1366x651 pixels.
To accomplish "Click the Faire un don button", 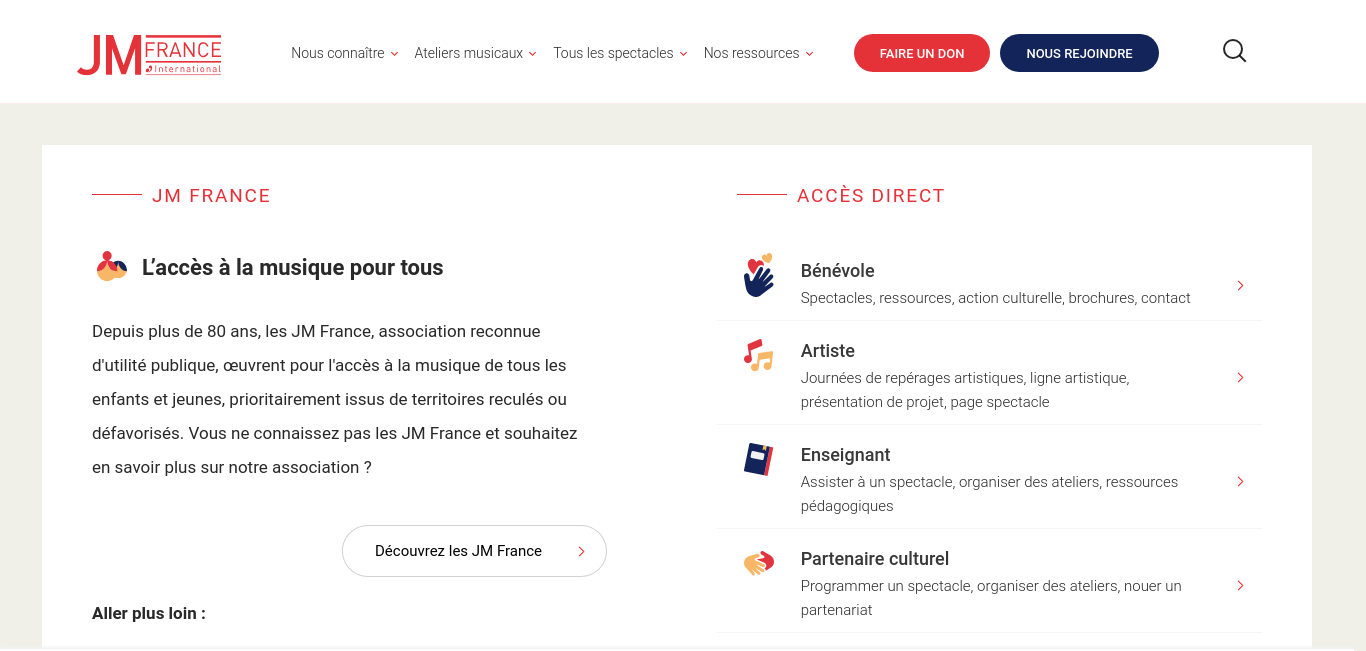I will click(922, 53).
